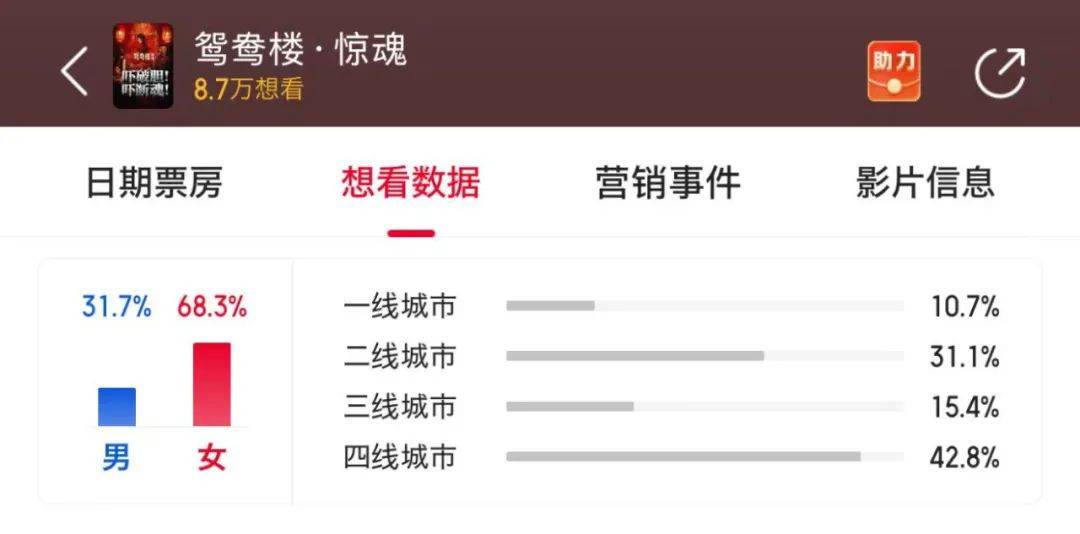Open the 鸳鸯楼·惊魂 movie poster thumbnail

pos(143,66)
